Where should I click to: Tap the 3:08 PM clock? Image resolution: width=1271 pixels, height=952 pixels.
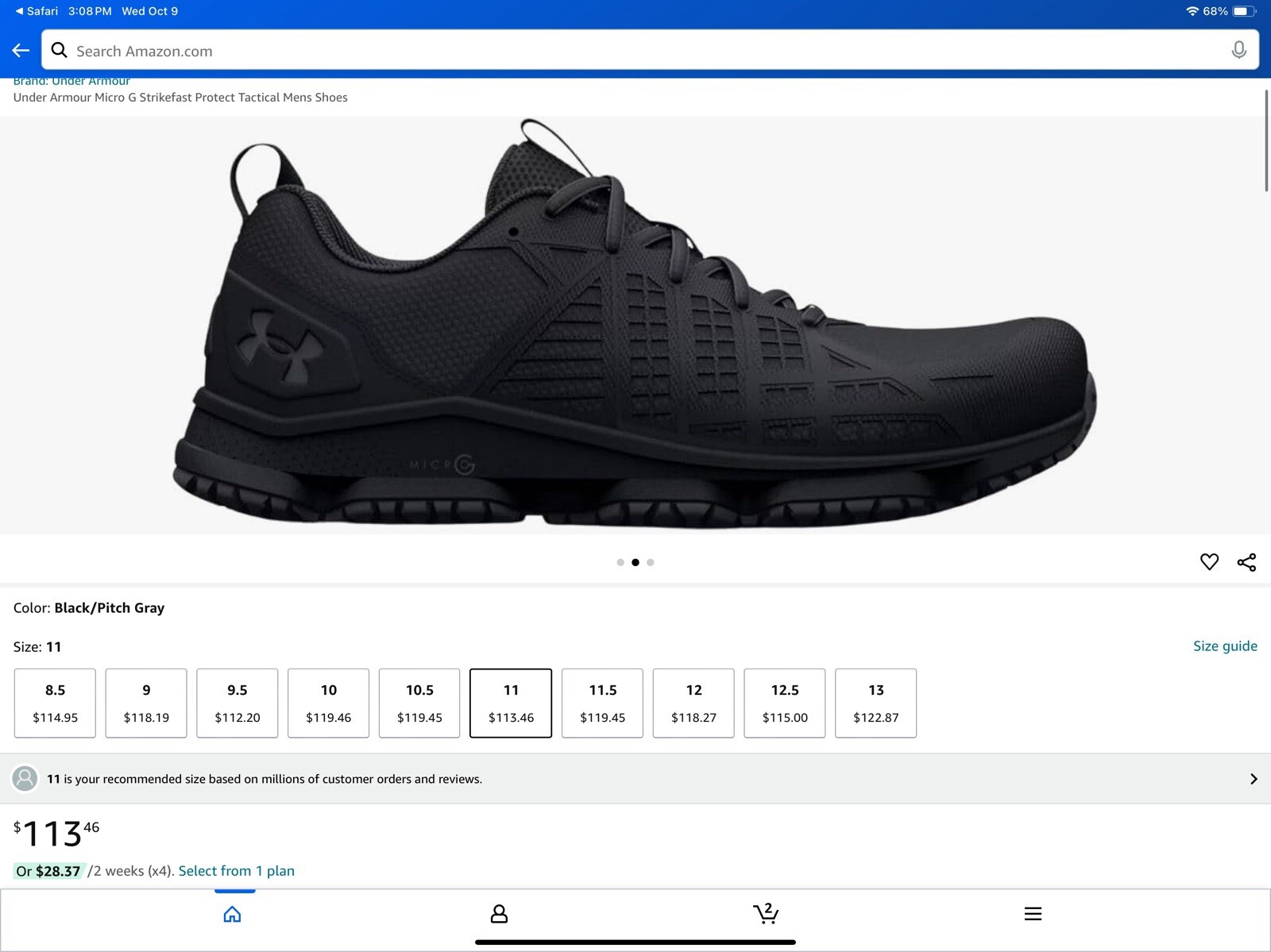click(90, 11)
